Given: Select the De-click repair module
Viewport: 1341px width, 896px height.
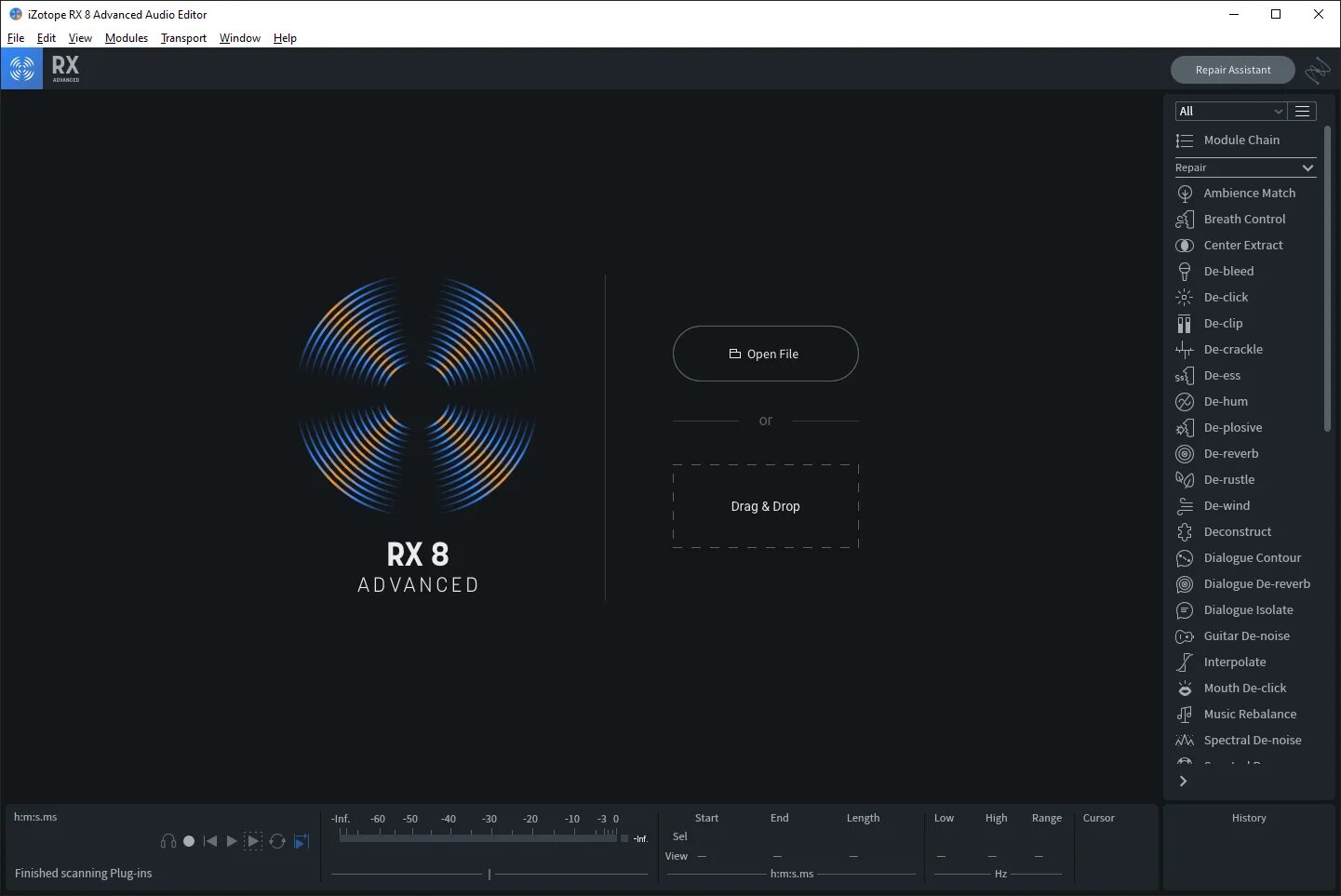Looking at the screenshot, I should (x=1225, y=297).
